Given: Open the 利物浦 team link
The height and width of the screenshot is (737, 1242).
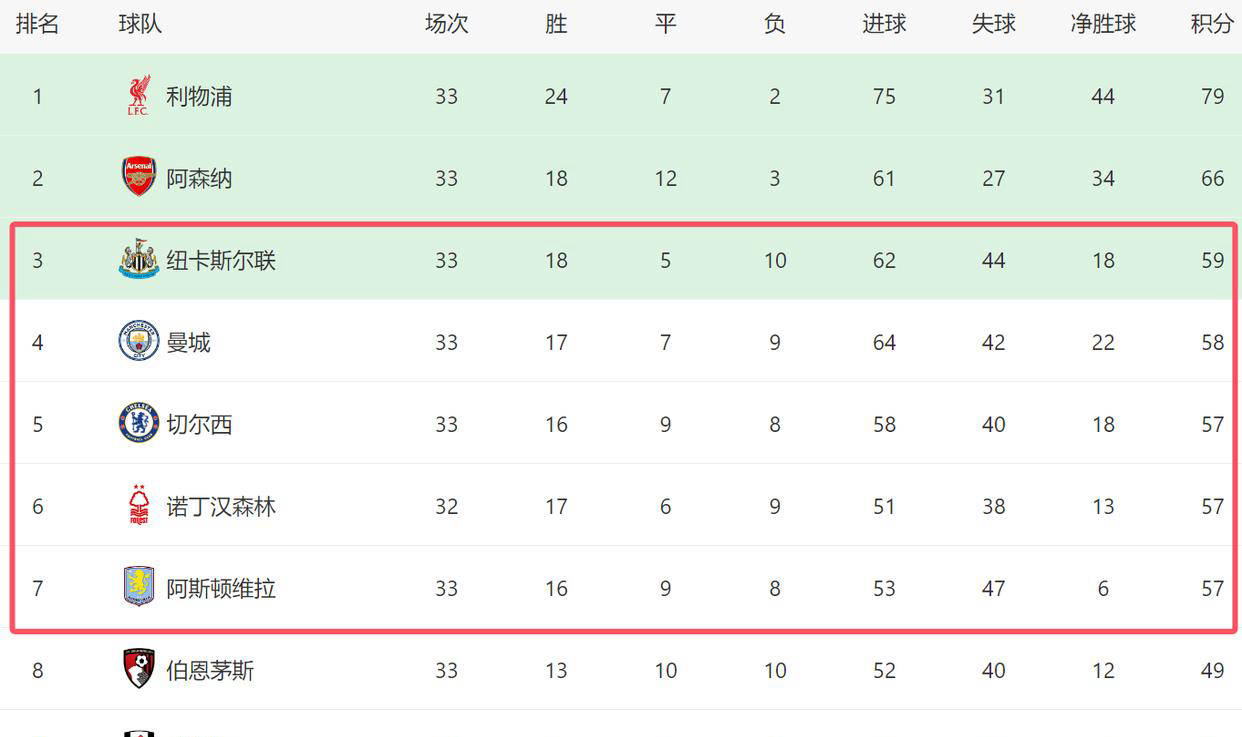Looking at the screenshot, I should click(x=199, y=96).
